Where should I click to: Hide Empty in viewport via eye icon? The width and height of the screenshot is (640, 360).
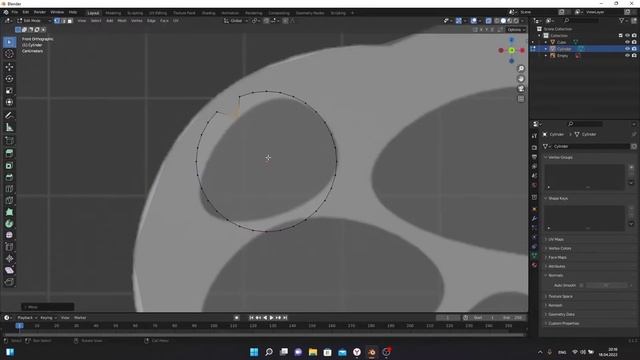(x=627, y=56)
